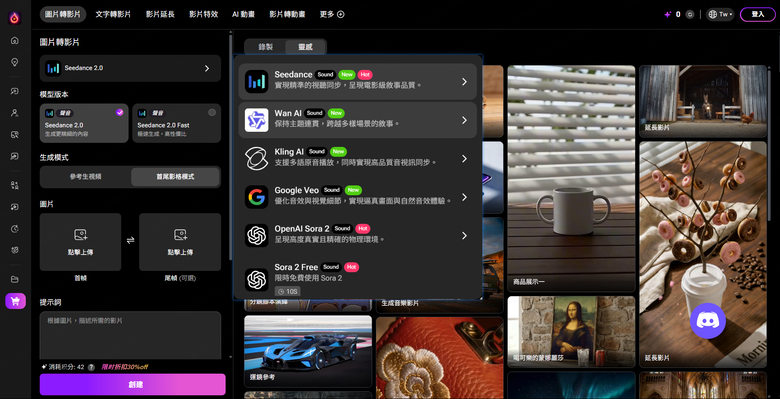The height and width of the screenshot is (399, 780).
Task: Click the Seedance logo in model list
Action: pos(257,82)
